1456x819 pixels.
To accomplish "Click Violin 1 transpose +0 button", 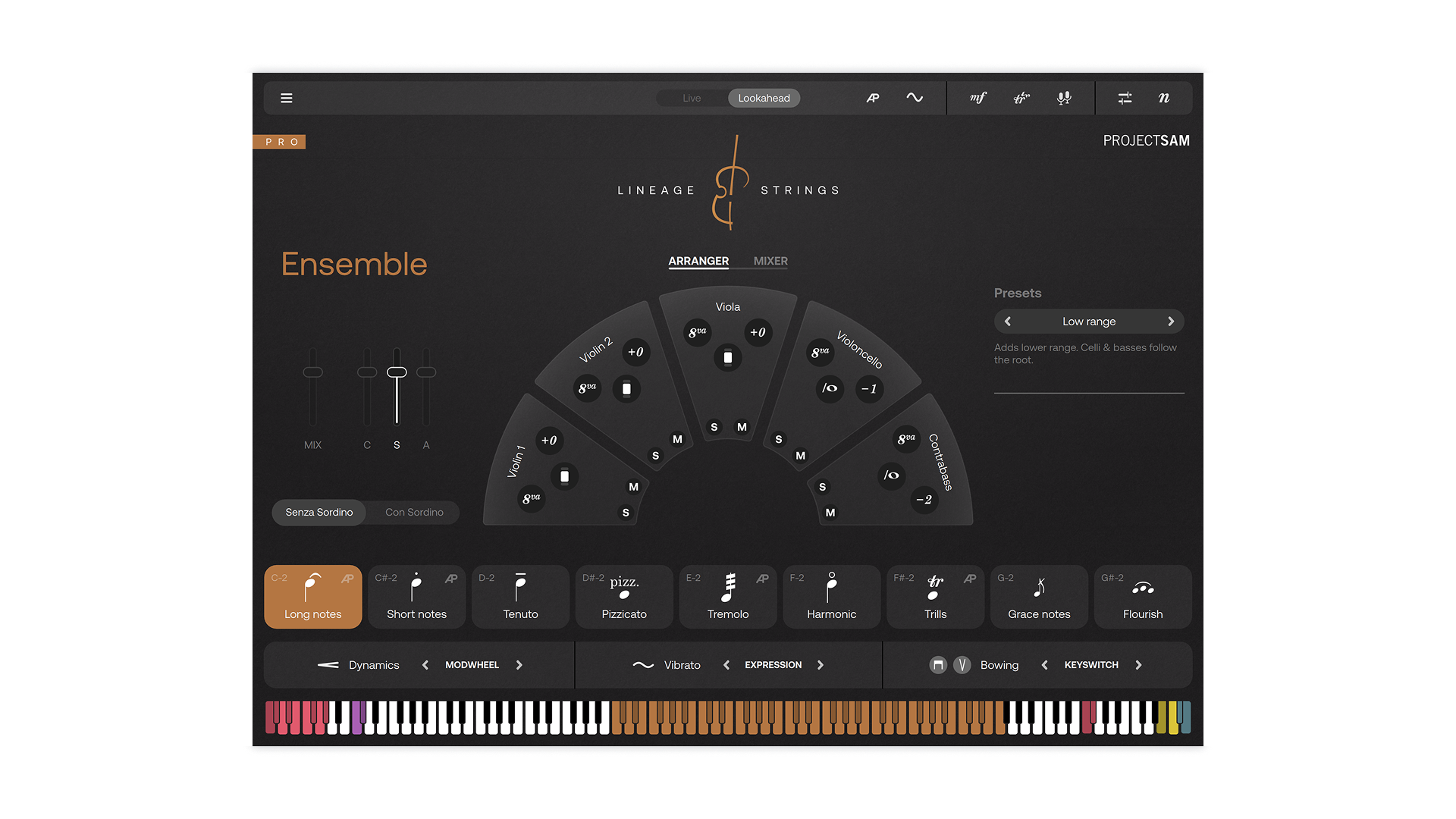I will 549,441.
